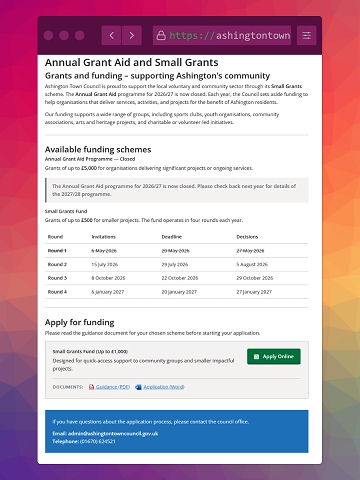Image resolution: width=360 pixels, height=480 pixels.
Task: Click the Decisions column header
Action: 247,237
